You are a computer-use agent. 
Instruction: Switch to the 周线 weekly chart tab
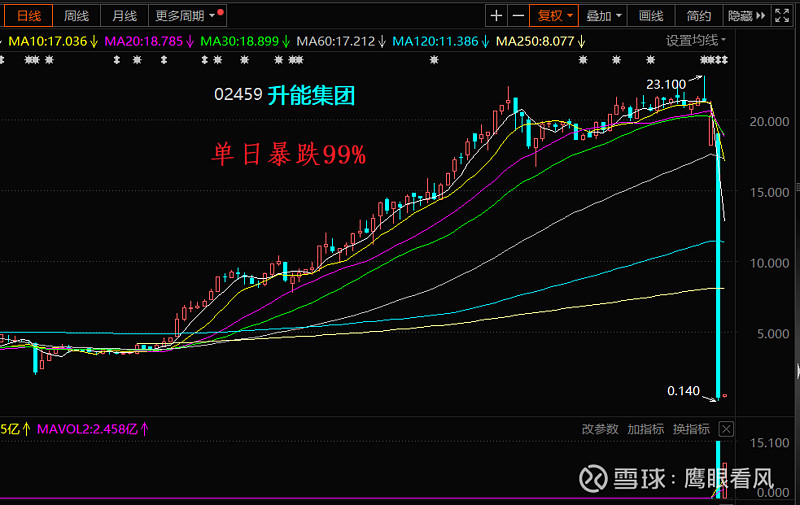point(77,16)
